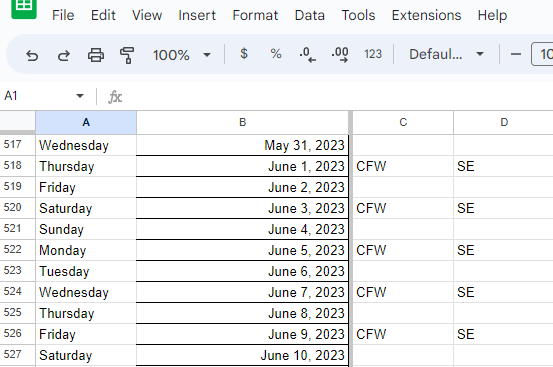Viewport: 553px width, 367px height.
Task: Select row 522 header
Action: coord(18,250)
